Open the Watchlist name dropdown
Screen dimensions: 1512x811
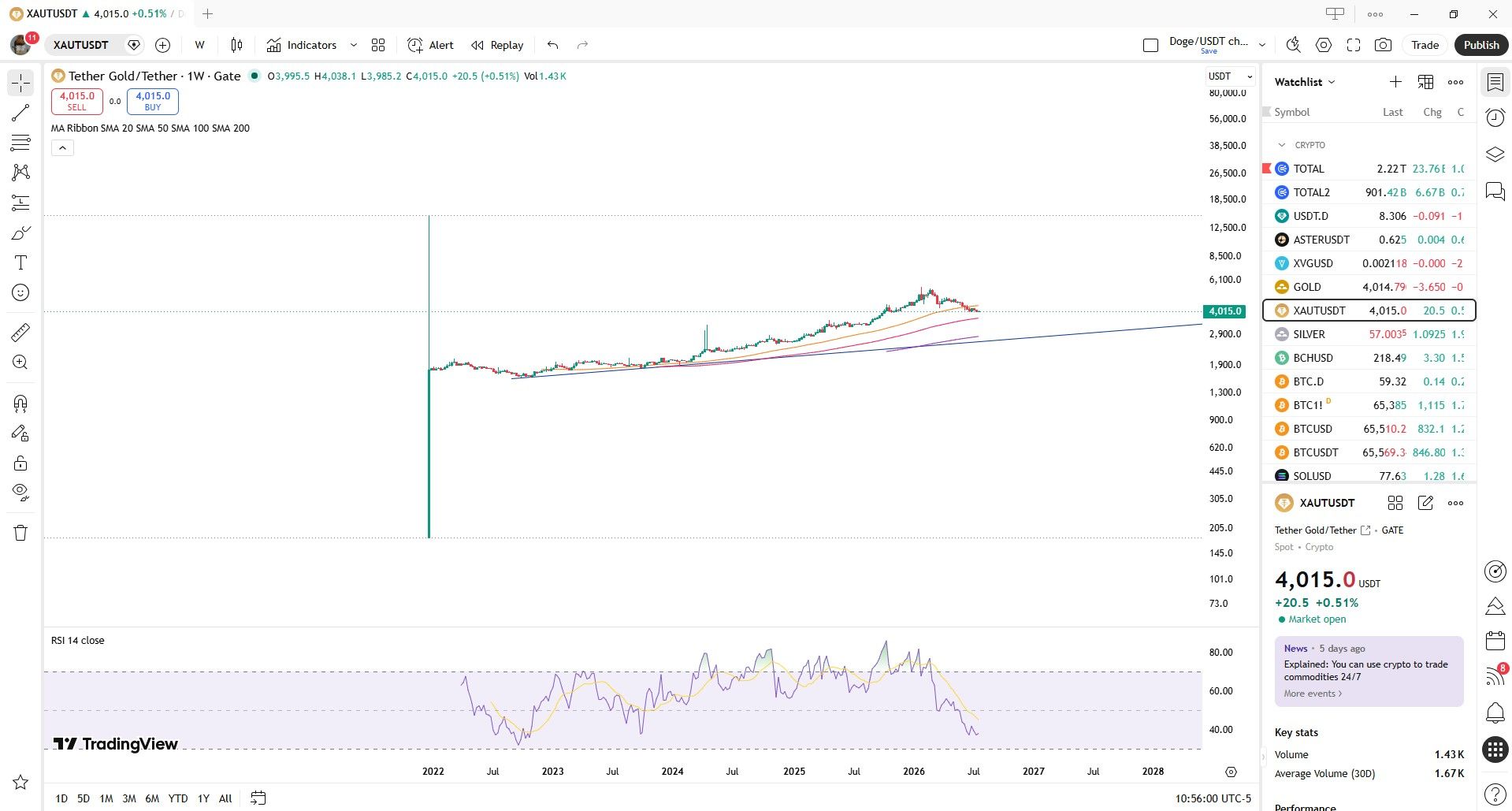[x=1305, y=82]
